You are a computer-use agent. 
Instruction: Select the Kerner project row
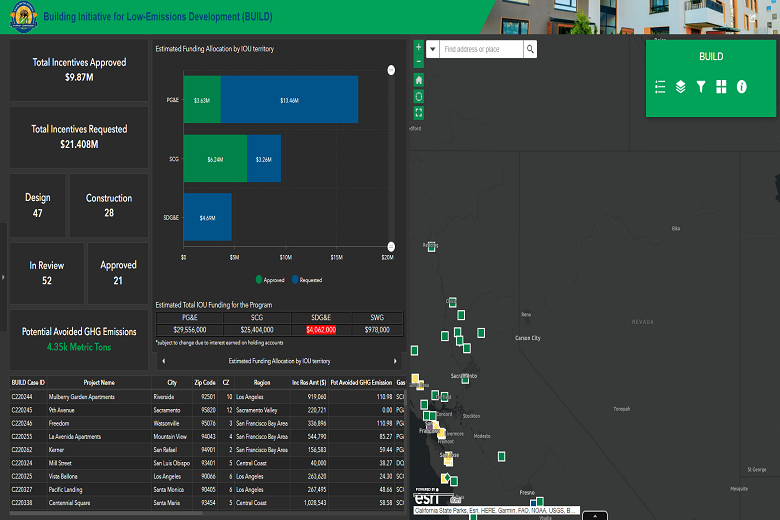pos(207,450)
